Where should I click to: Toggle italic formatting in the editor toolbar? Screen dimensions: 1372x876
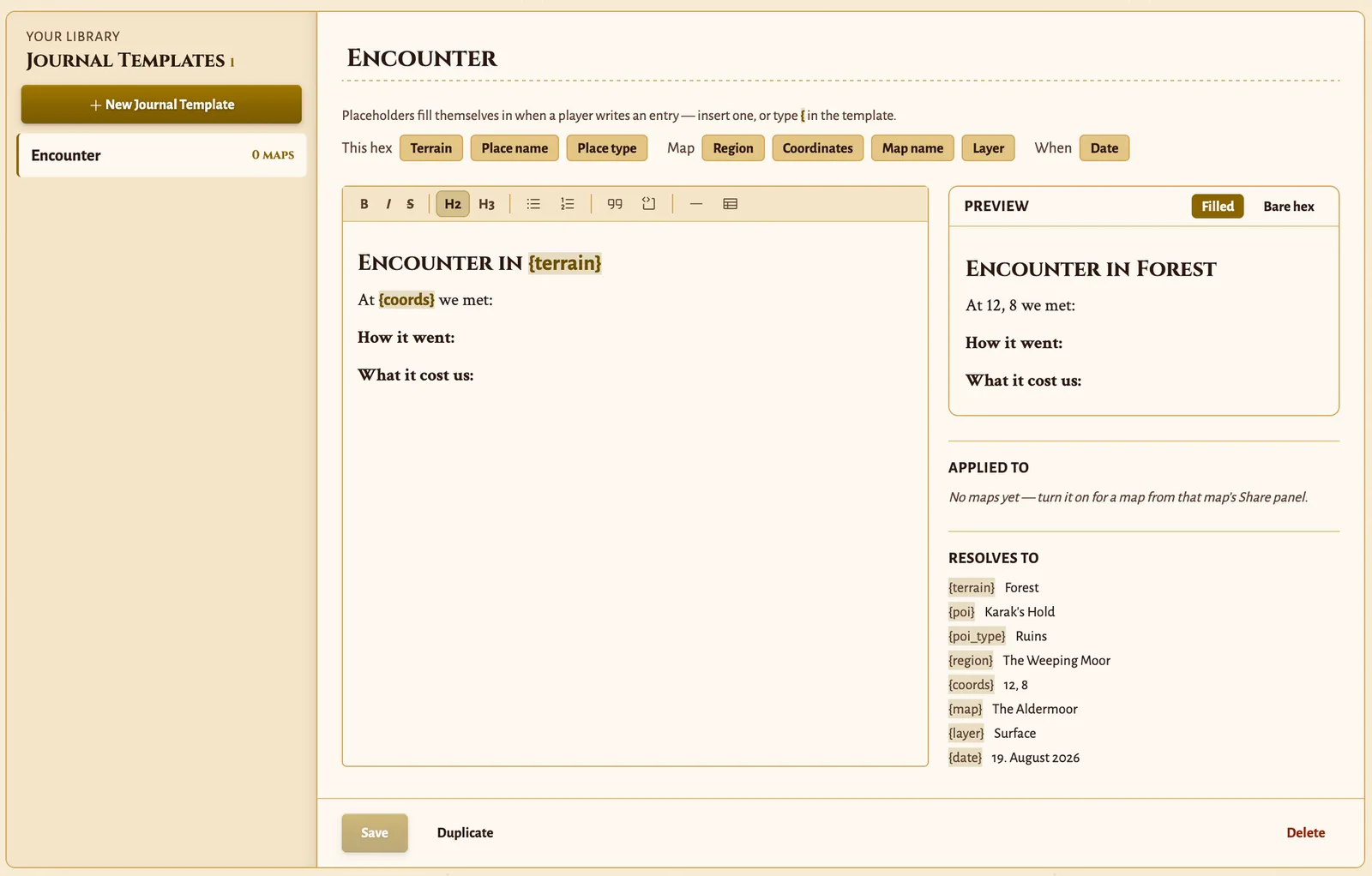[388, 204]
